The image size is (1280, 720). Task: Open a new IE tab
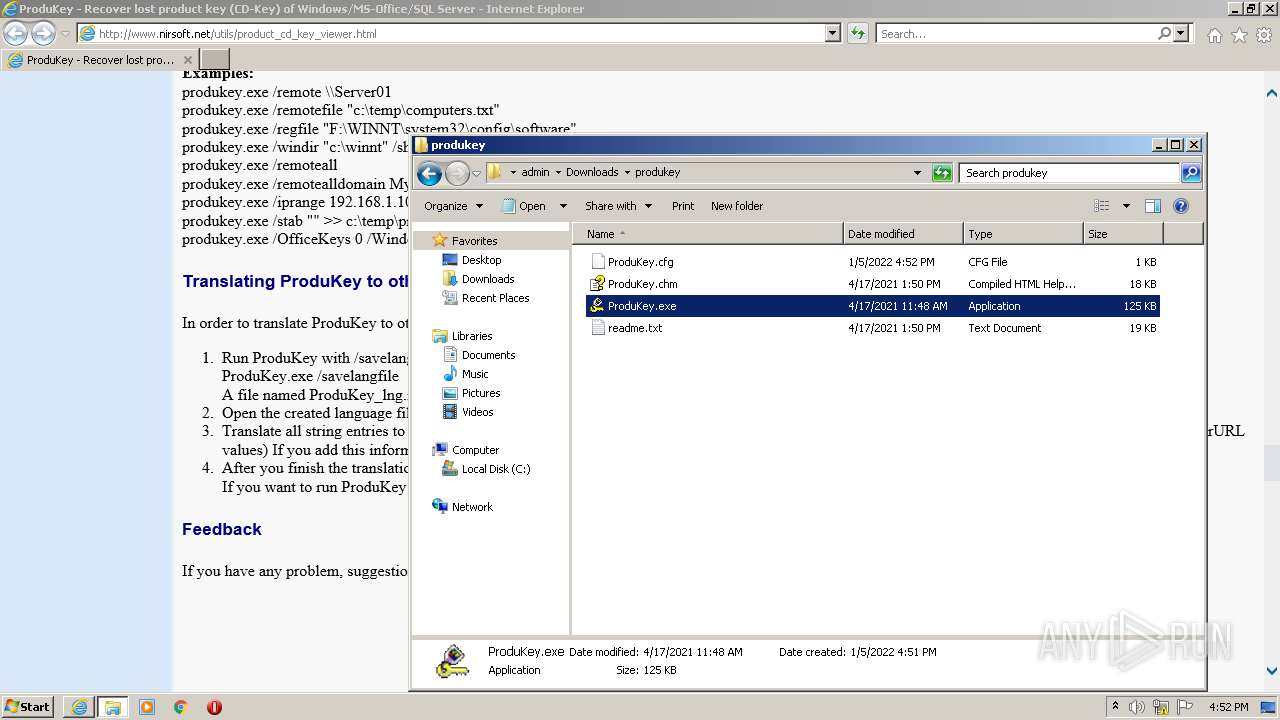pos(215,60)
